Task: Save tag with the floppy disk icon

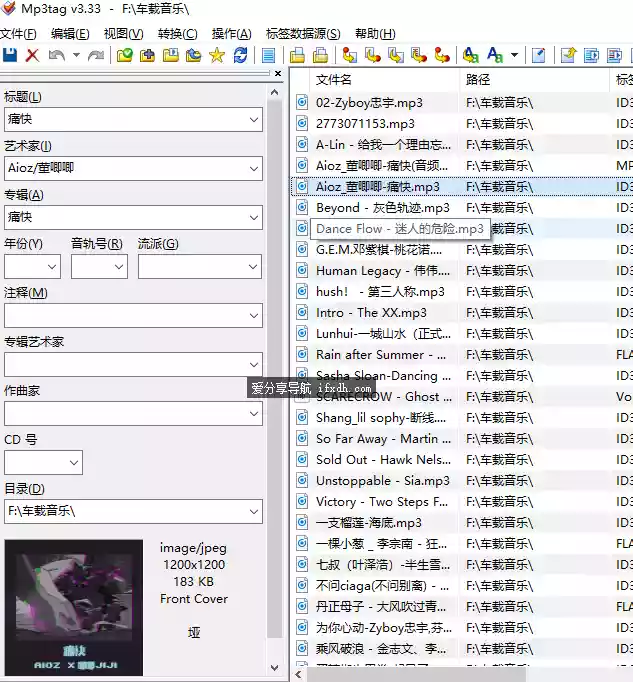Action: (x=10, y=55)
